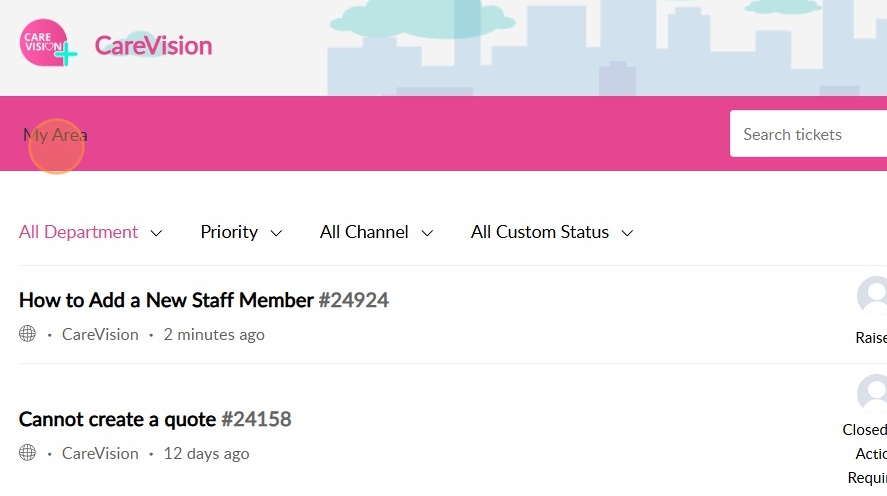887x496 pixels.
Task: Click CareVision label under Cannot create a quote
Action: (100, 454)
